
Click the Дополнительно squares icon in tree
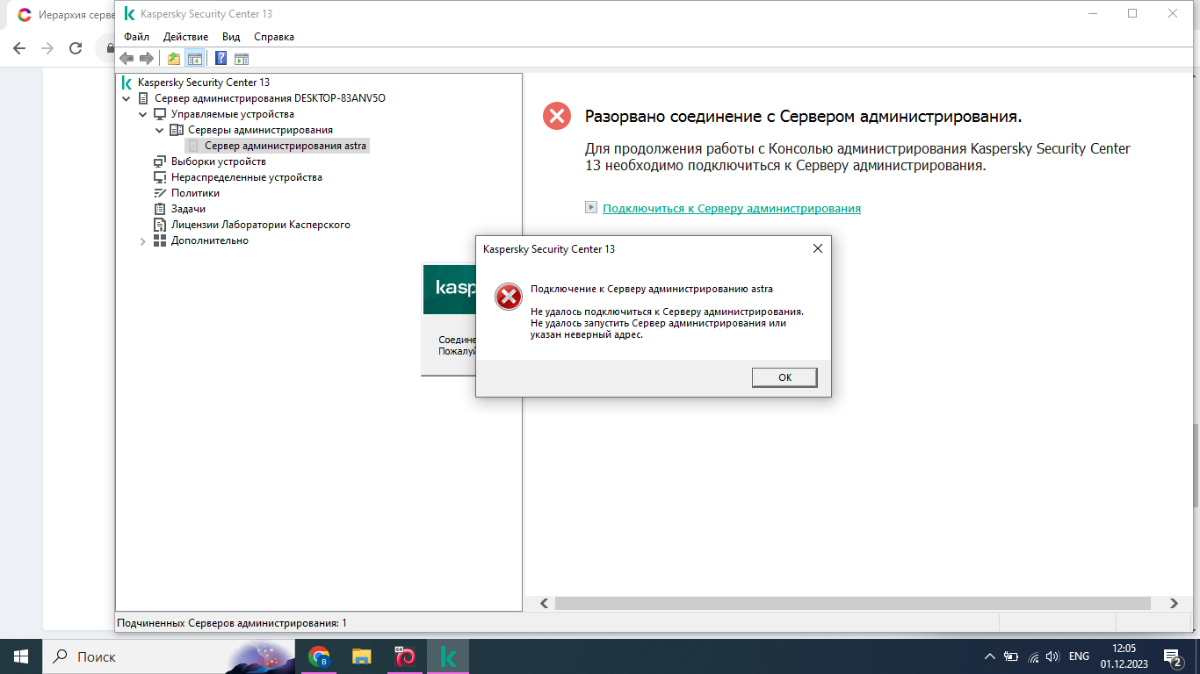click(160, 241)
